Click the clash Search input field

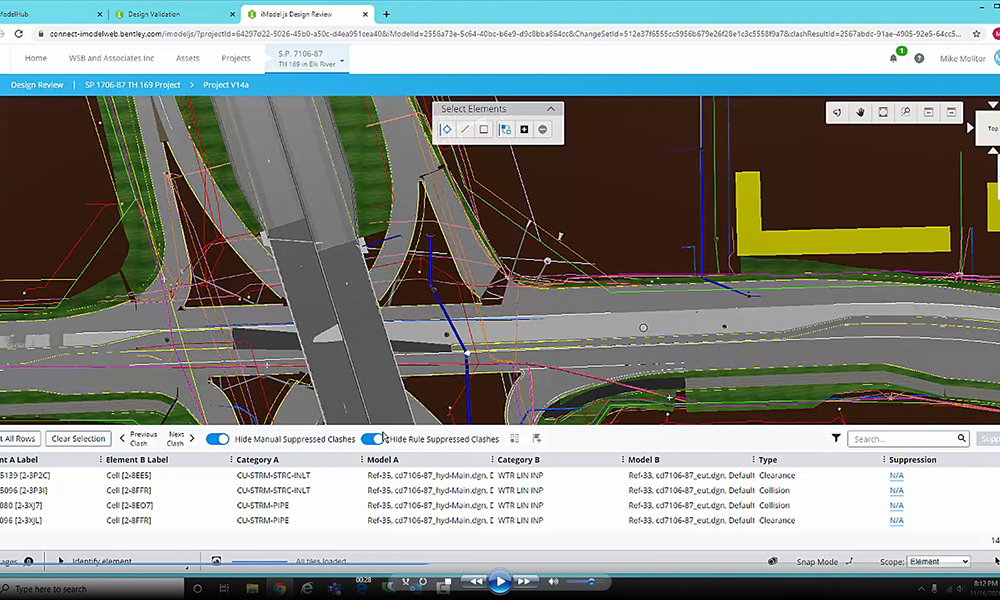coord(904,439)
